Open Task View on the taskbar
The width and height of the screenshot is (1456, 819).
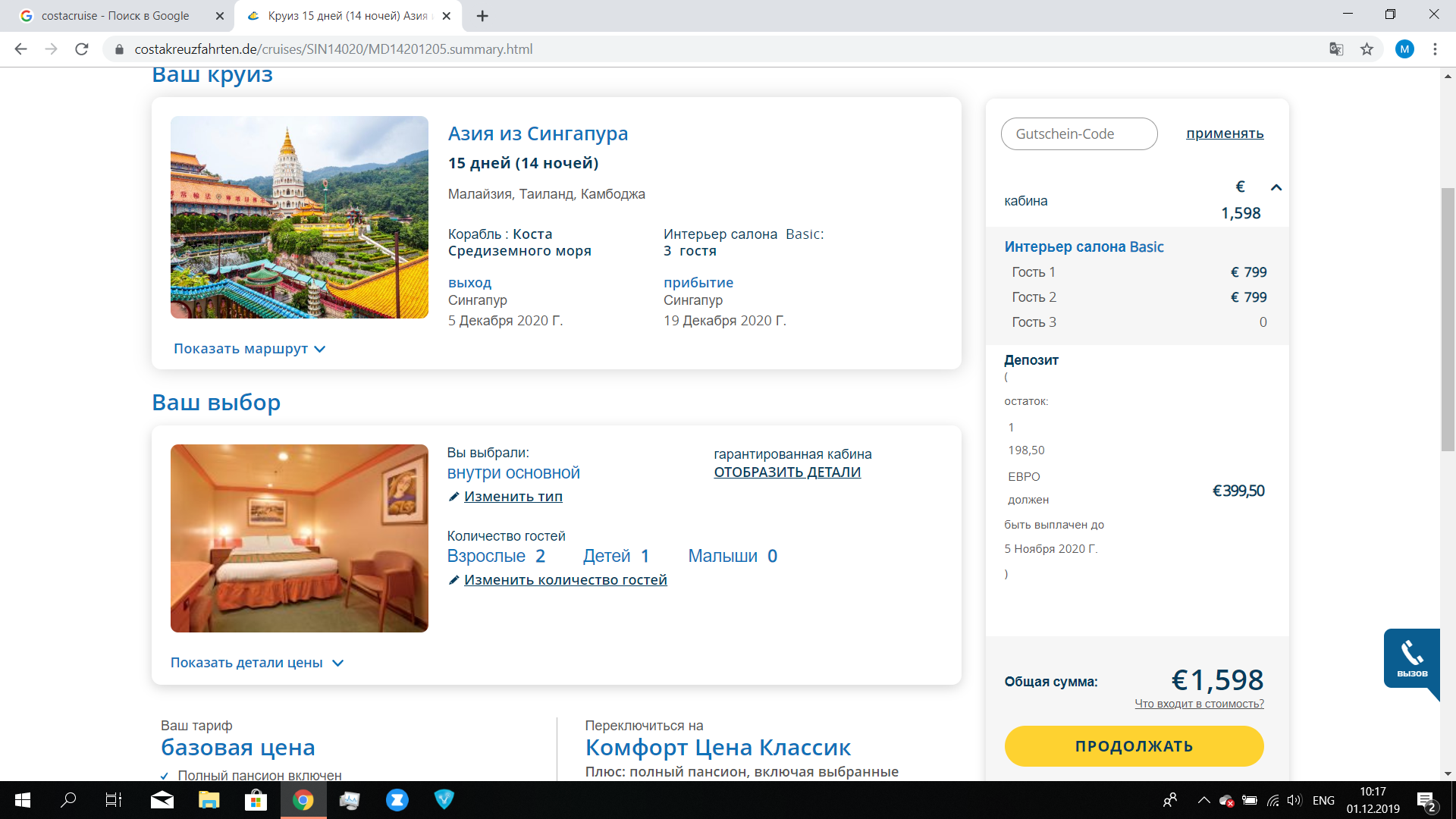pos(114,800)
